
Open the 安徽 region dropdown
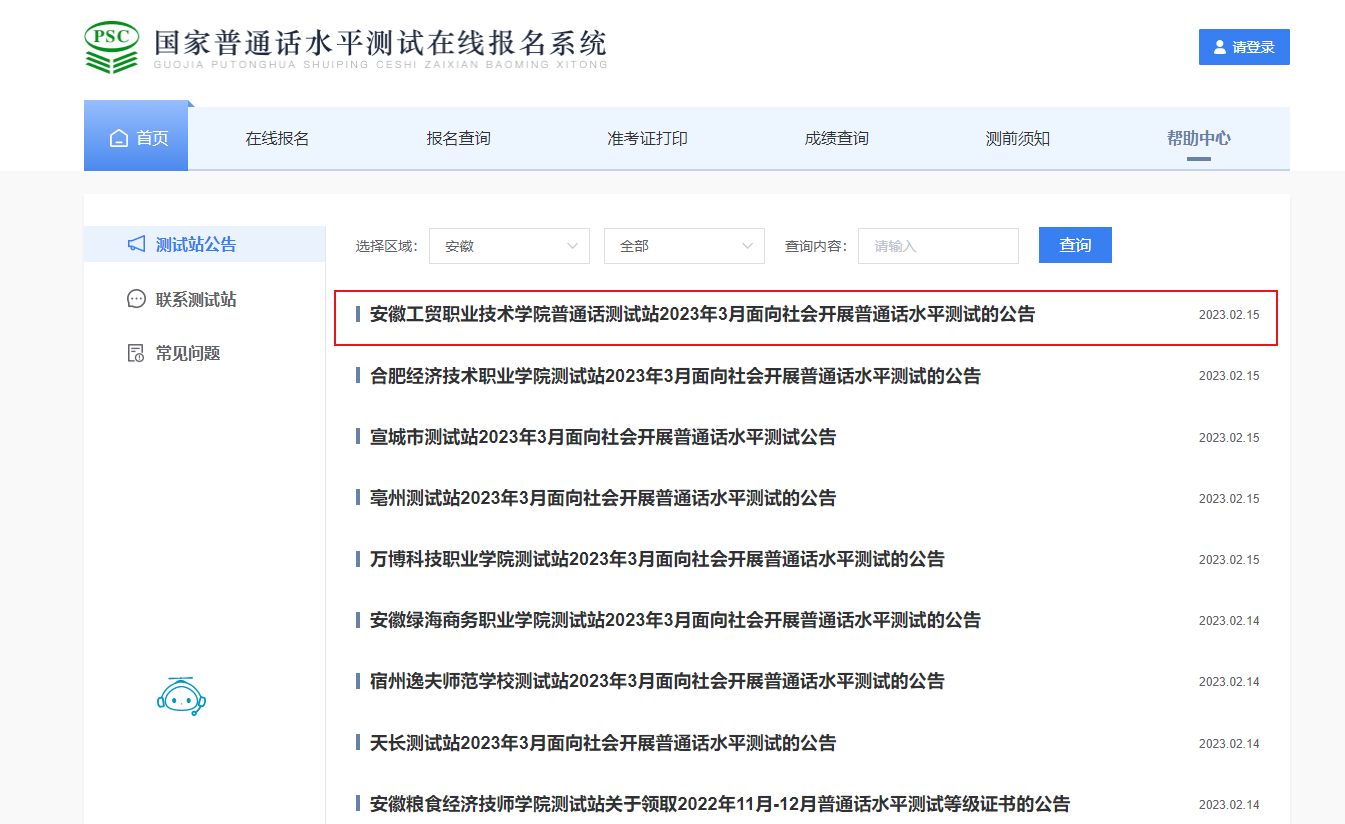[x=509, y=246]
